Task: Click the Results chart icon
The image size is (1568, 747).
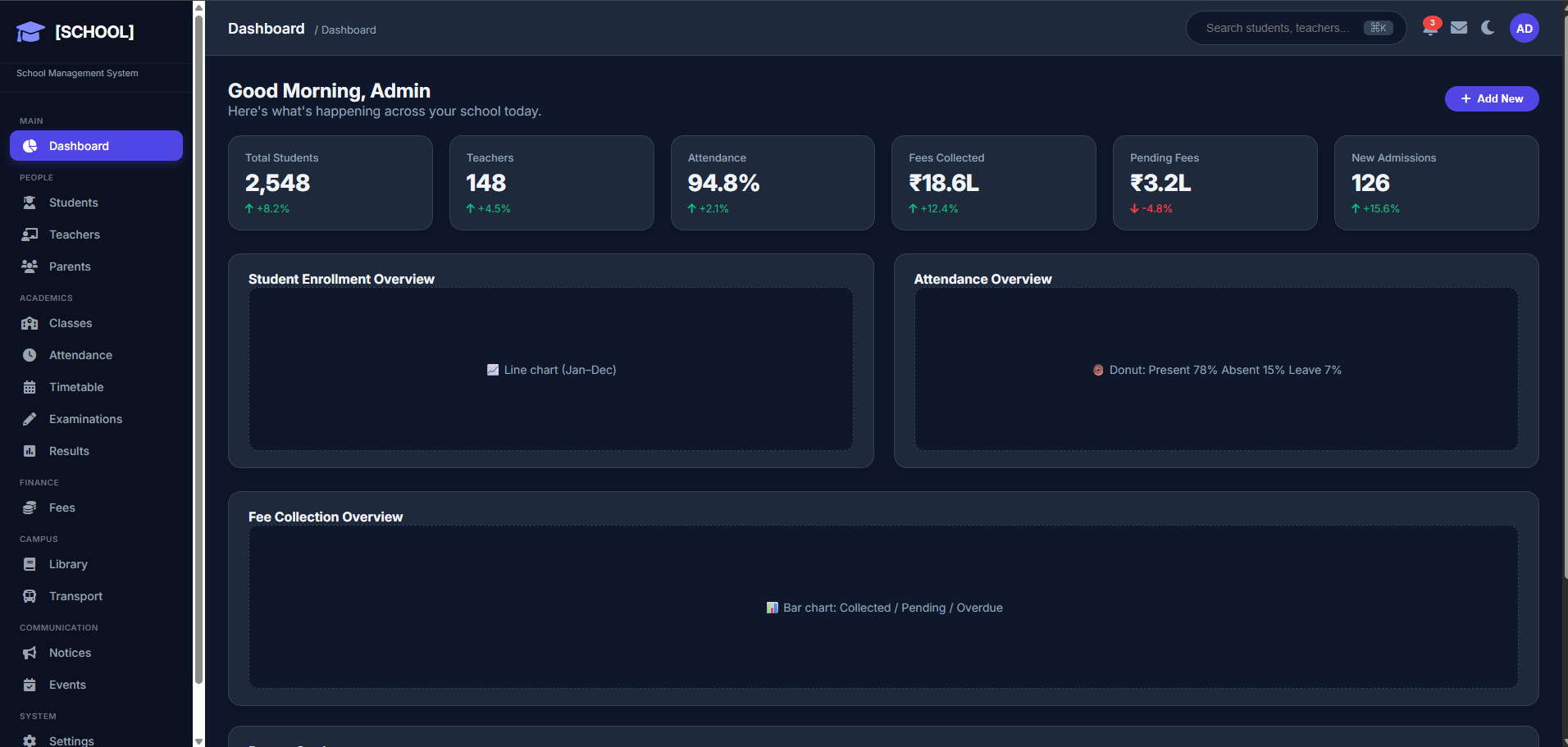Action: [x=30, y=451]
